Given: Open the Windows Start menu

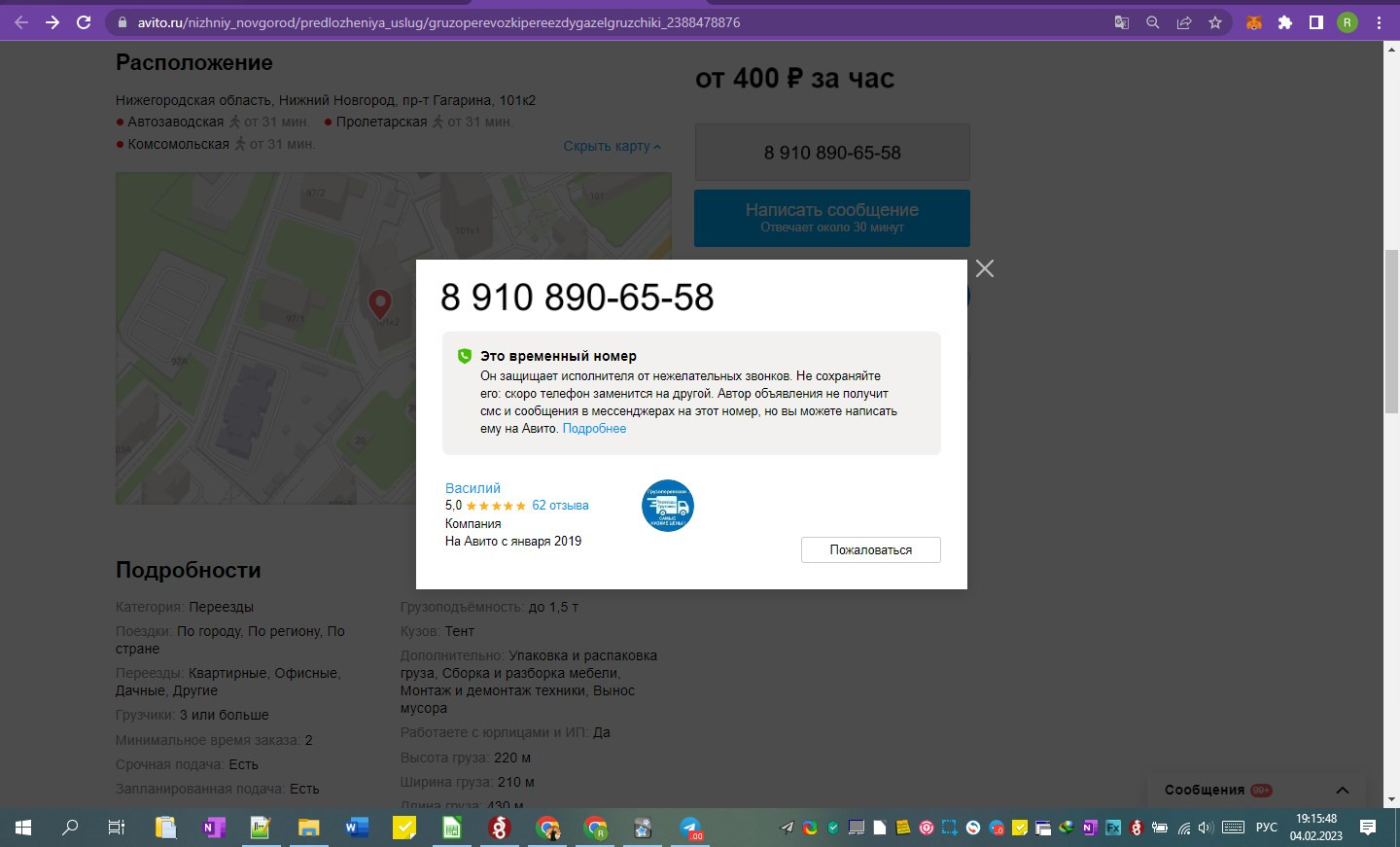Looking at the screenshot, I should 23,828.
